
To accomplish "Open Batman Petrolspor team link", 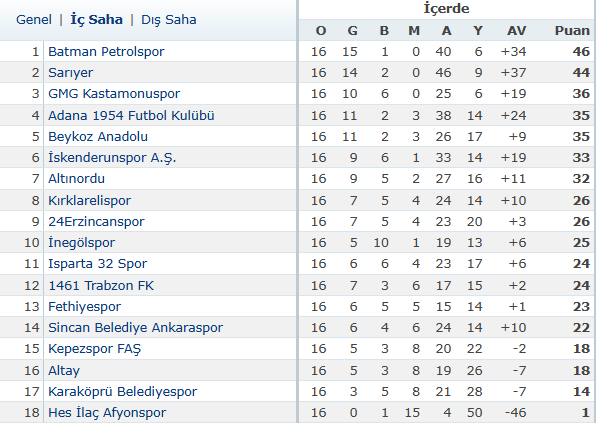I will [106, 52].
